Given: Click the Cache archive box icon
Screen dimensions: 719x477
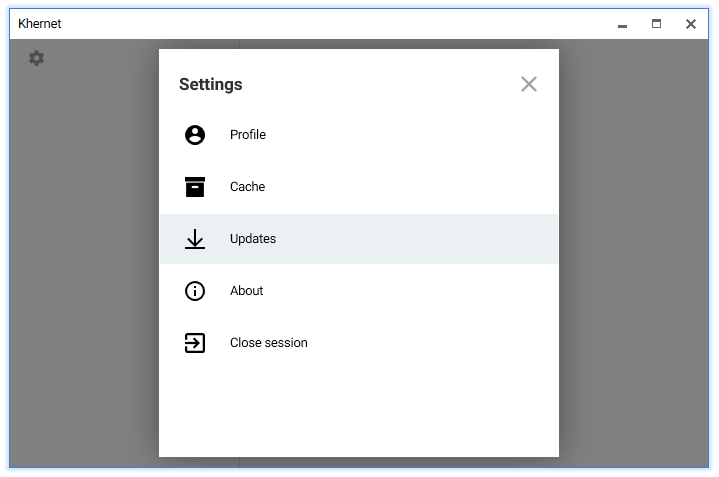Looking at the screenshot, I should click(195, 187).
